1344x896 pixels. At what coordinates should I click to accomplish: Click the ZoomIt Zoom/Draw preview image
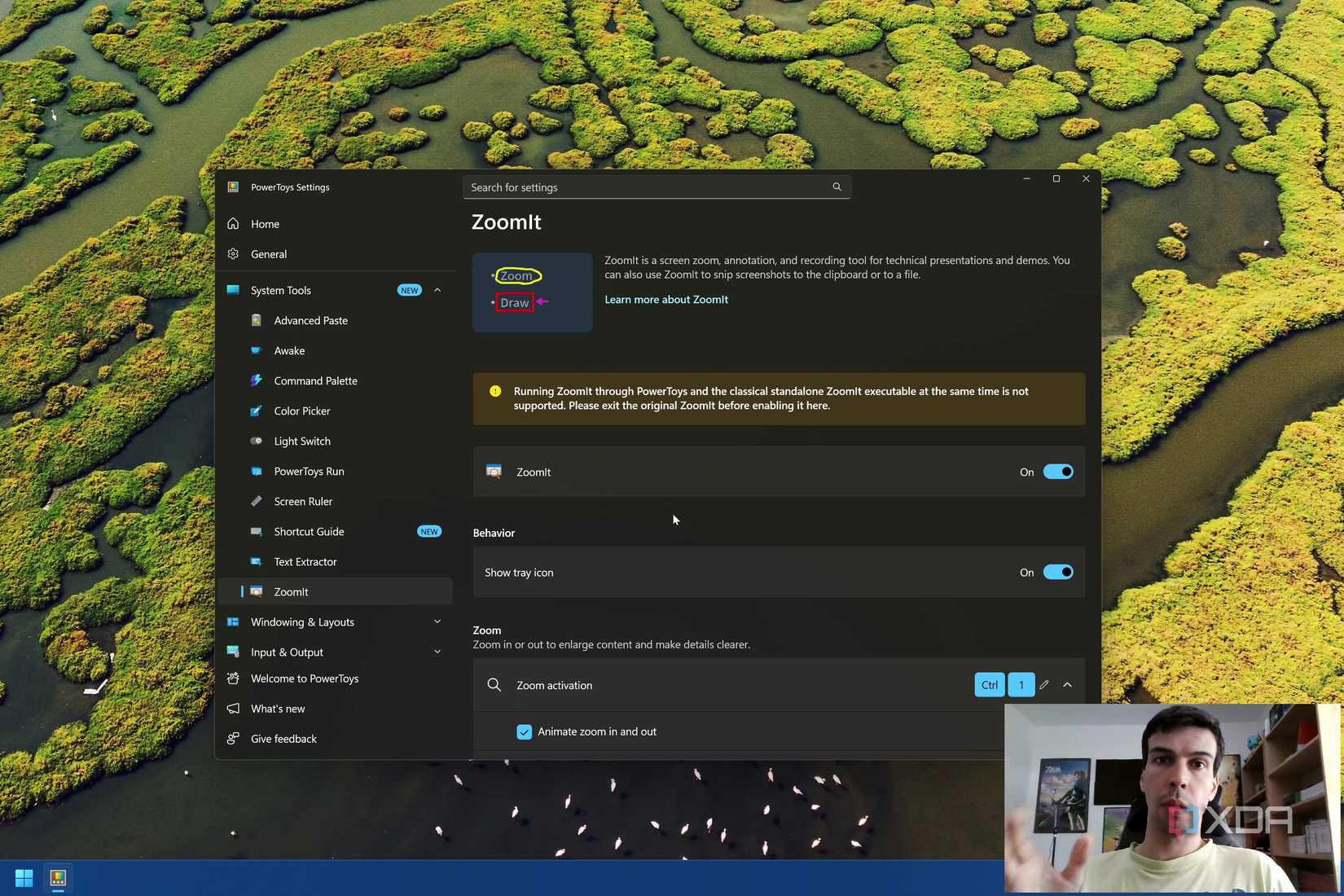pos(533,292)
